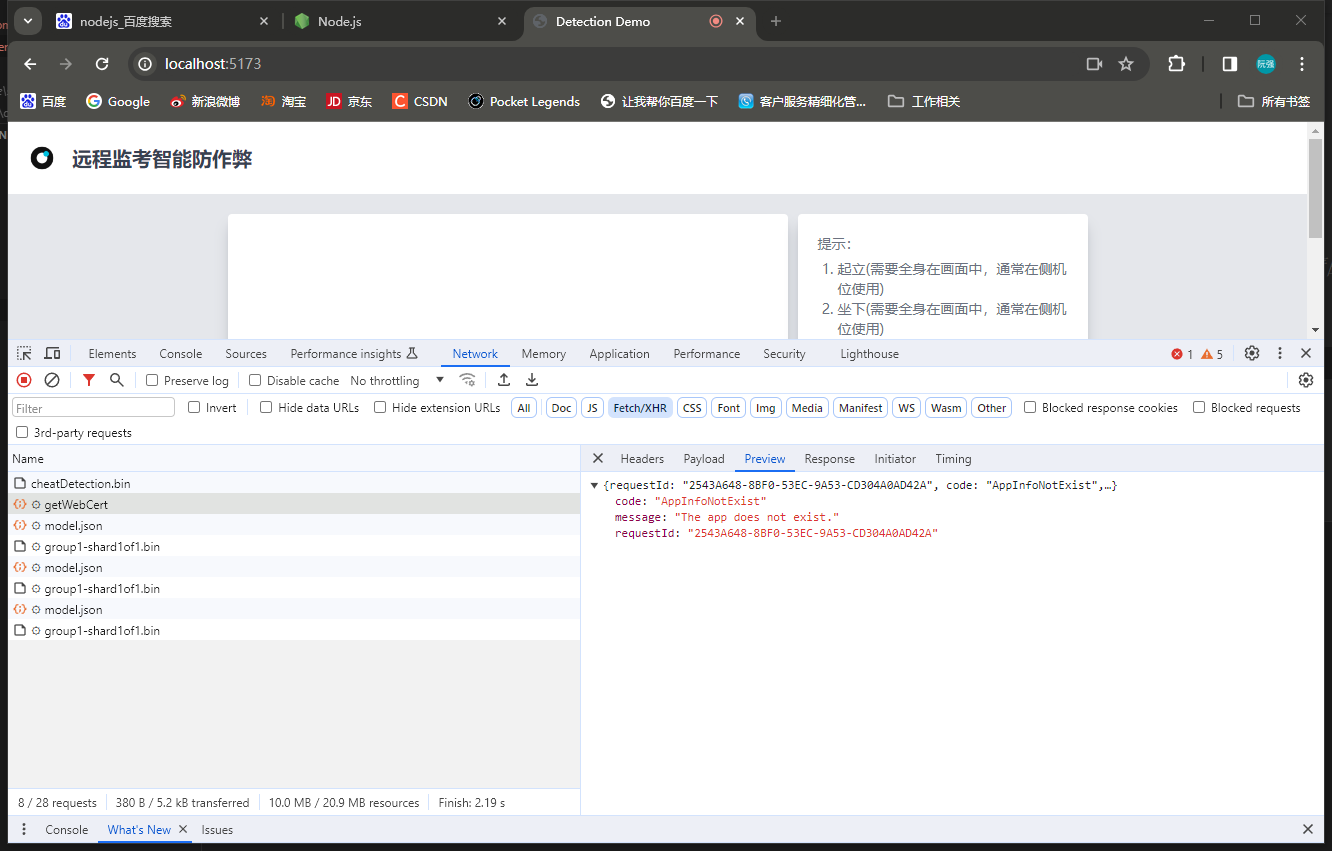The height and width of the screenshot is (851, 1332).
Task: Switch to the Elements panel
Action: click(x=112, y=354)
